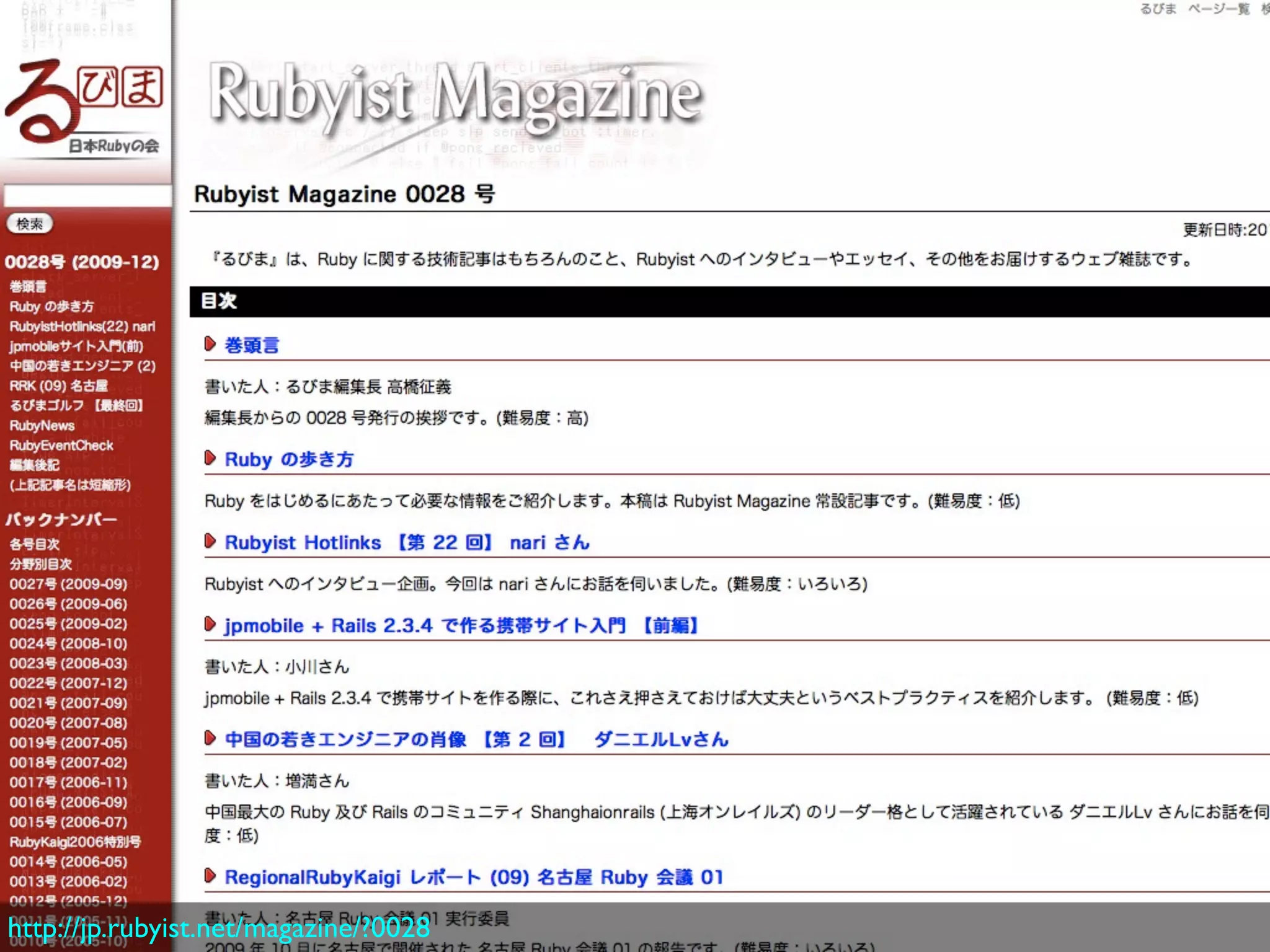Click the red arrow beside 巻頭言 heading
This screenshot has width=1270, height=952.
point(210,344)
